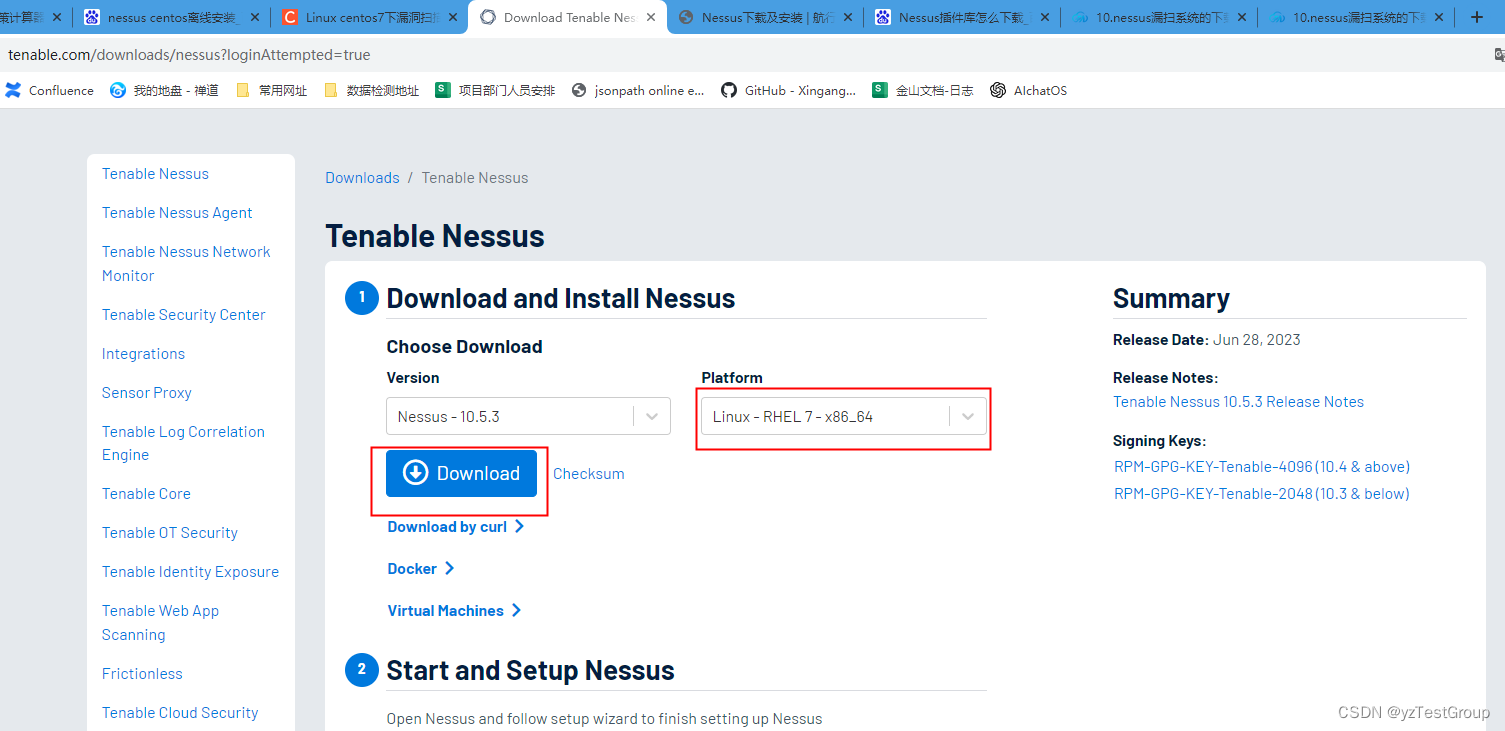Open the Platform dropdown showing Linux - RHEL 7

[x=844, y=416]
